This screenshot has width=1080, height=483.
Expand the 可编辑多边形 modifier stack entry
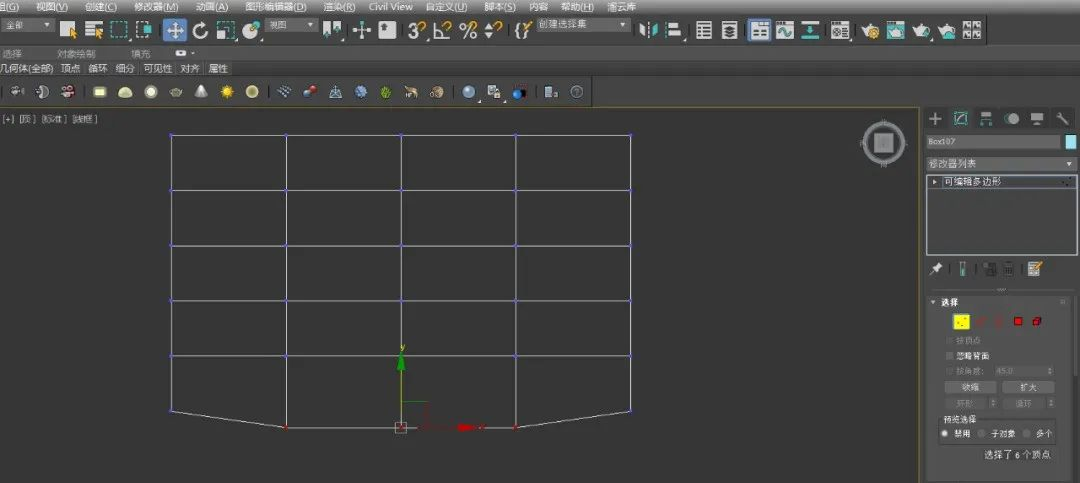(x=934, y=182)
